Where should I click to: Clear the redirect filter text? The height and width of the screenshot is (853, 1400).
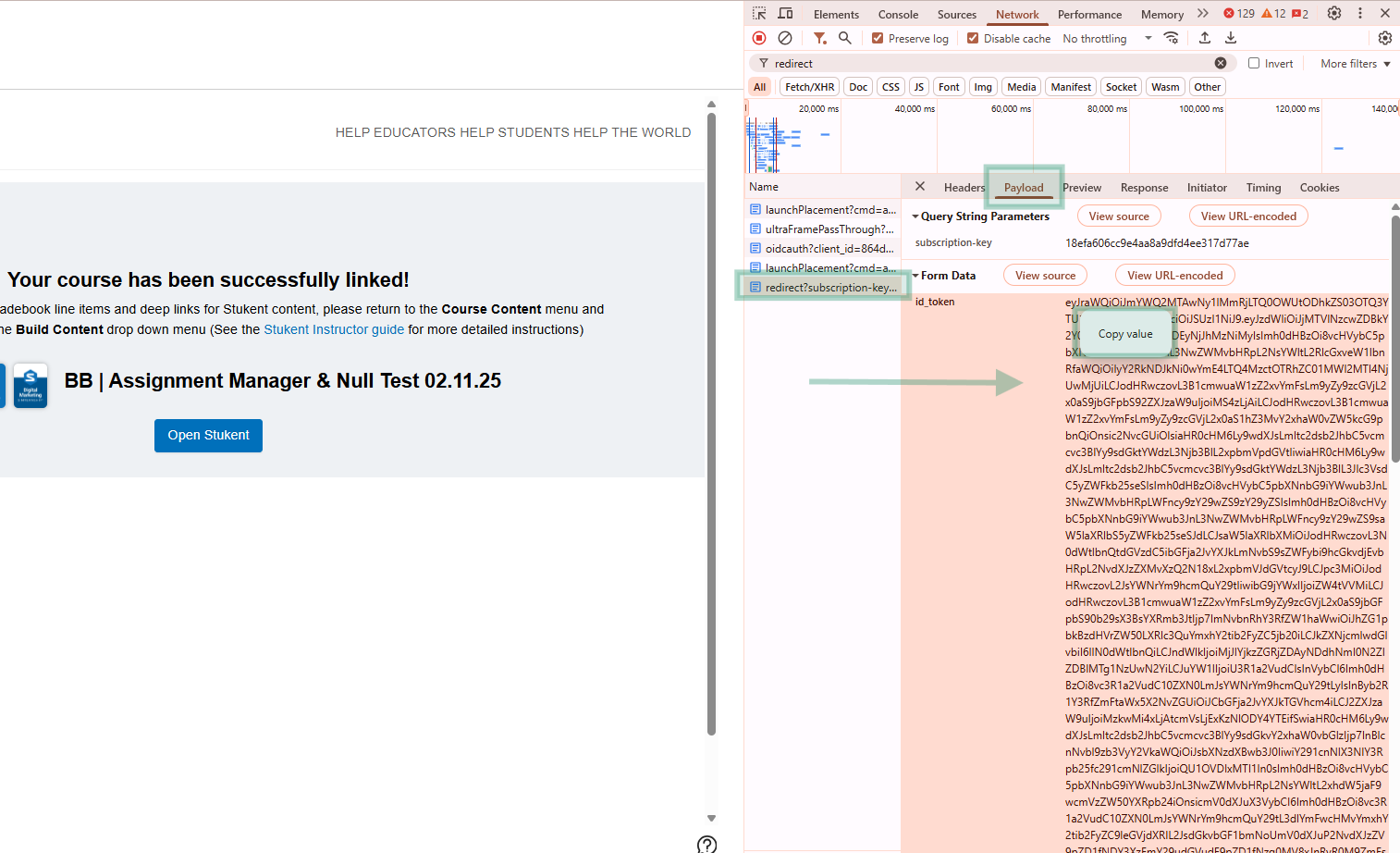pos(1221,63)
